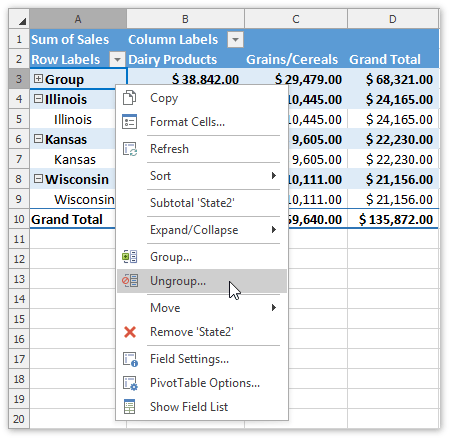Click the Select All corner triangle
Screen dimensions: 452x441
click(22, 22)
